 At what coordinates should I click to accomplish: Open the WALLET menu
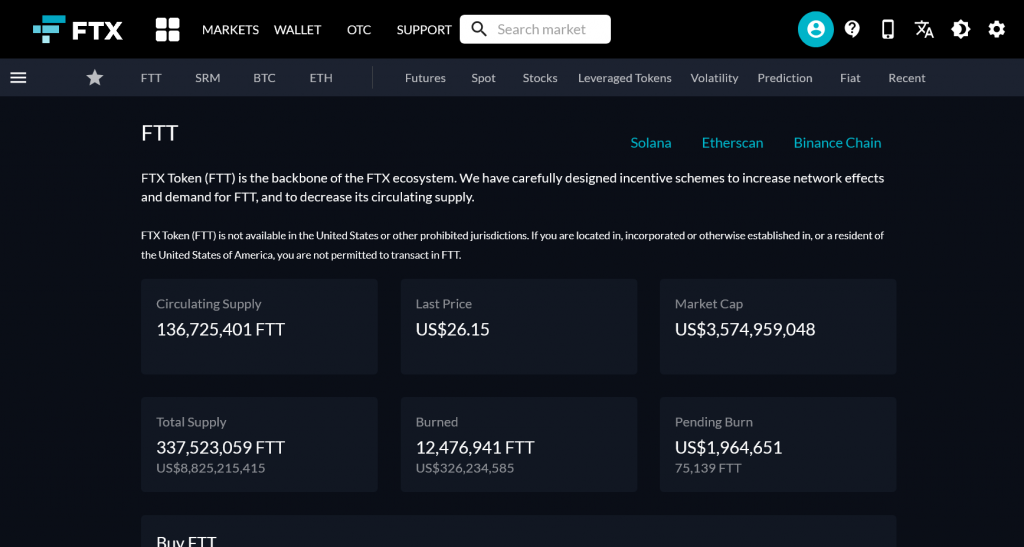(x=298, y=29)
